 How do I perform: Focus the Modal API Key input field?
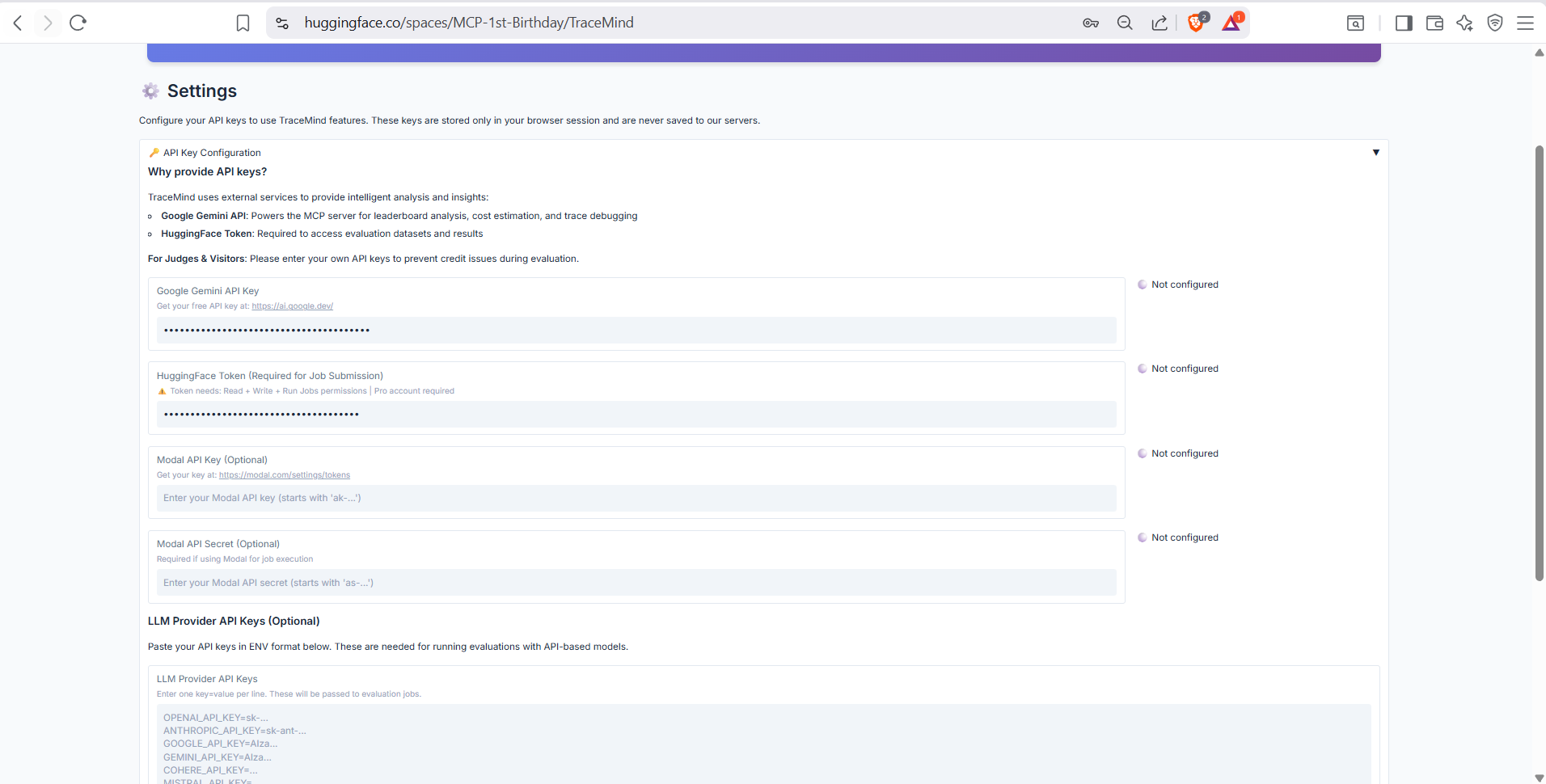(x=636, y=499)
